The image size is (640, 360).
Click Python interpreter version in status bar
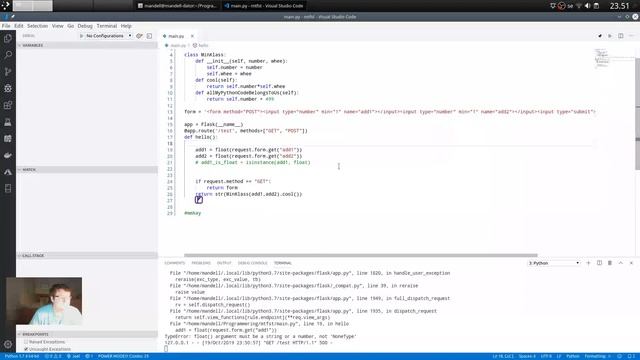[22, 356]
